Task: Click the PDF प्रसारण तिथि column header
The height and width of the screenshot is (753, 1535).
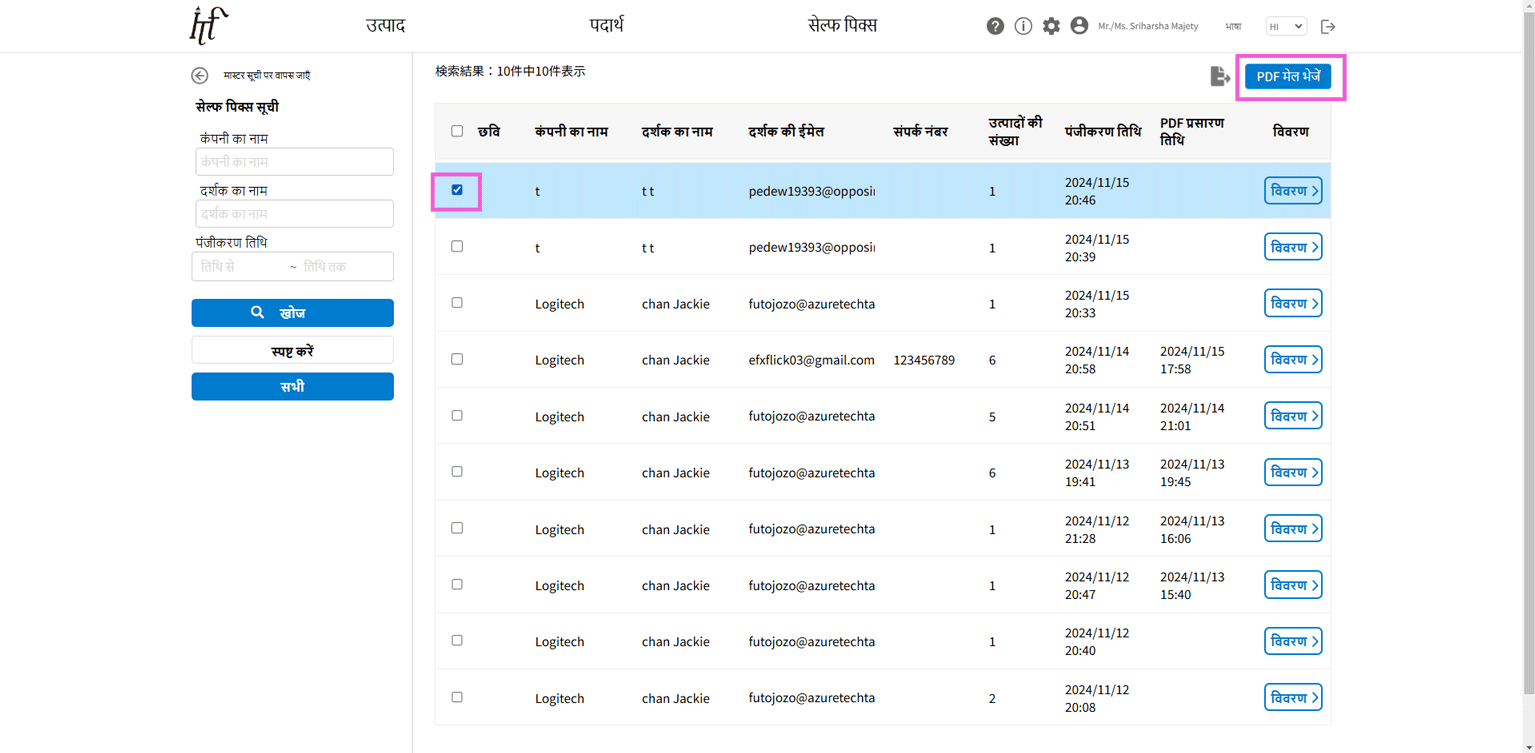Action: click(x=1192, y=132)
